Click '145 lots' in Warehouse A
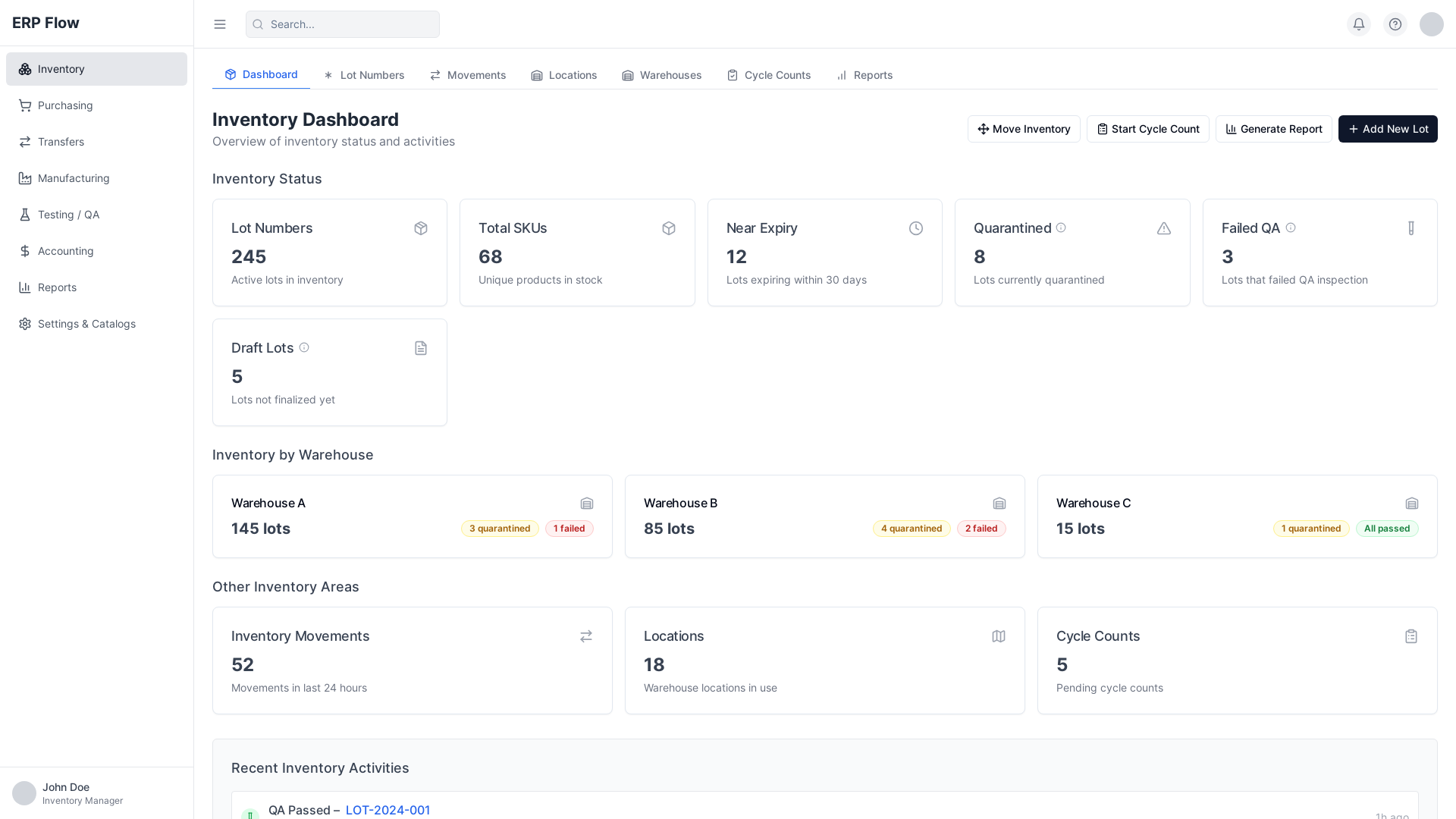The width and height of the screenshot is (1456, 819). click(x=261, y=529)
